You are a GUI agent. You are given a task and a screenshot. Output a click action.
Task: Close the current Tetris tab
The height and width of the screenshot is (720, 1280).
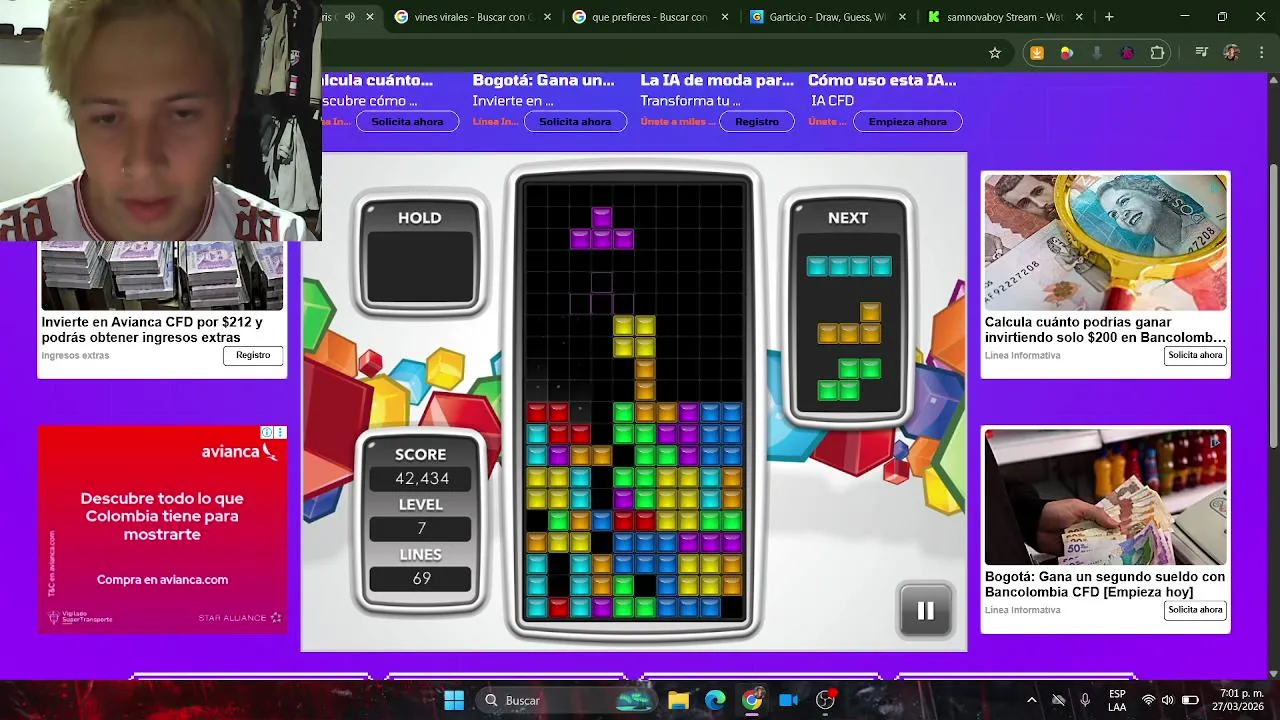click(x=370, y=17)
